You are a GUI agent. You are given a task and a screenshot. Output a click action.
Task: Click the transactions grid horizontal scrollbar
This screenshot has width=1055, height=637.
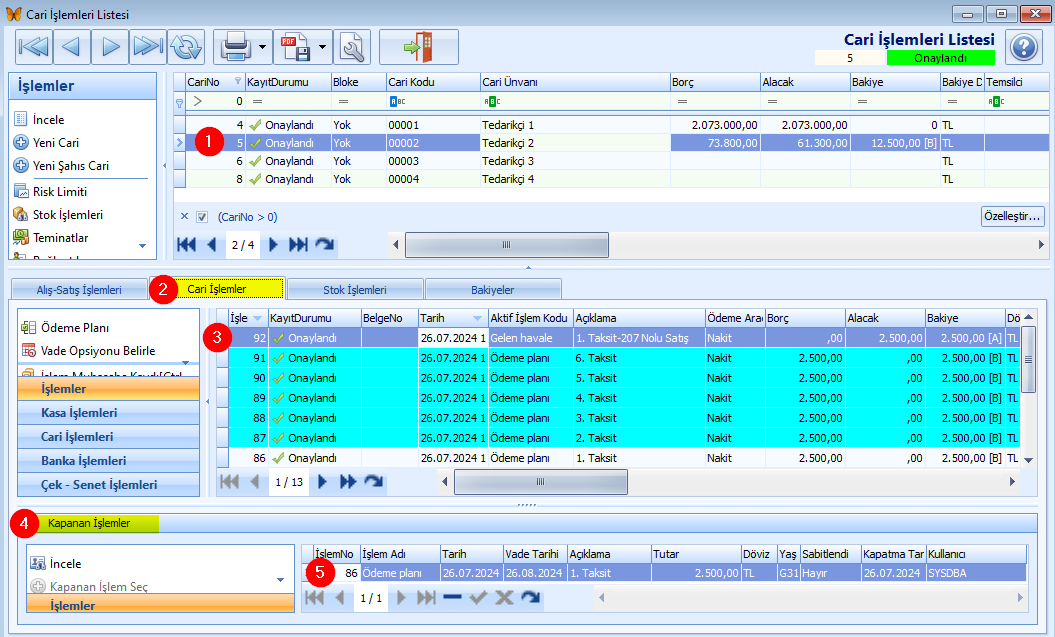(x=540, y=482)
